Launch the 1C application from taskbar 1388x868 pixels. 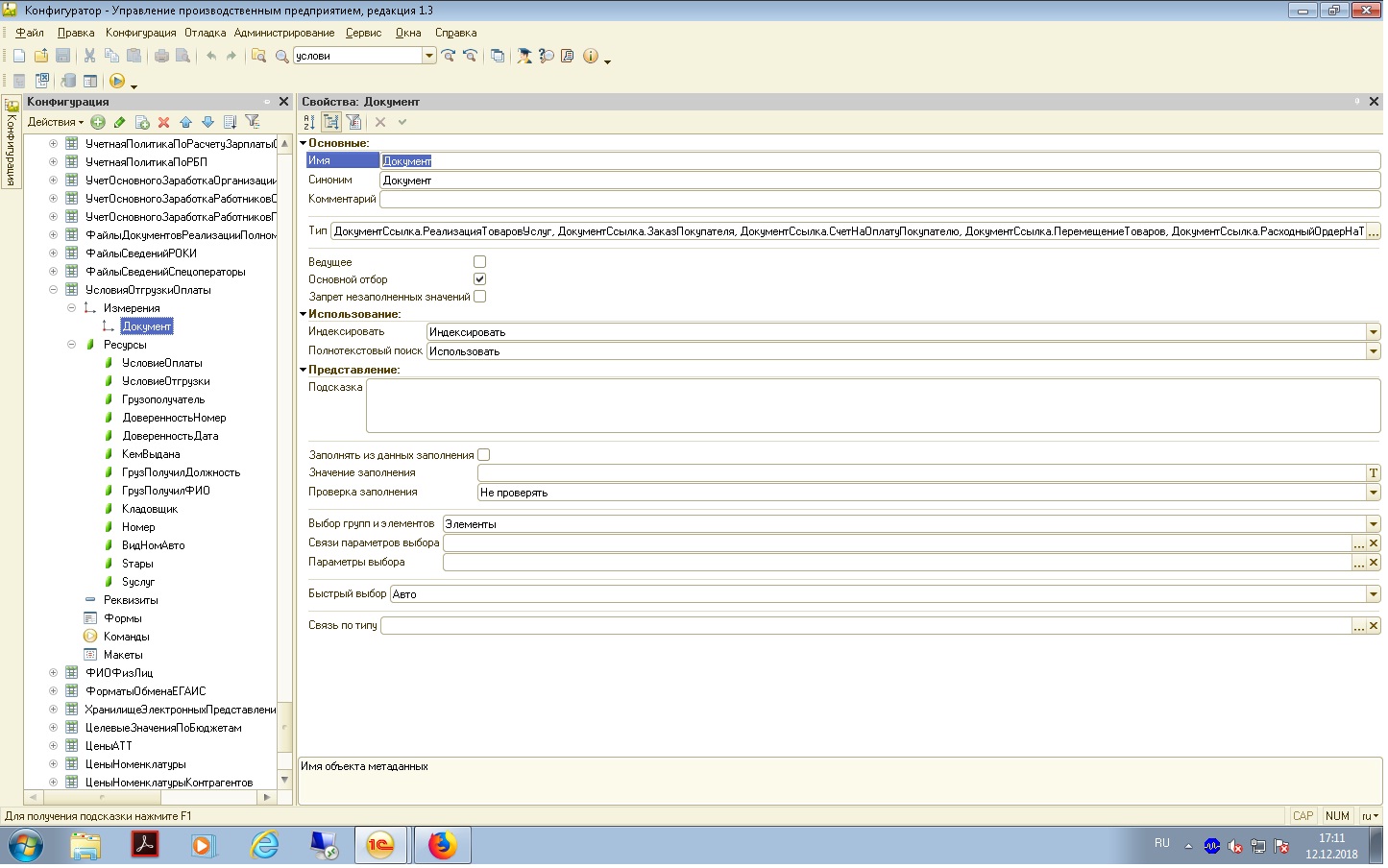[381, 846]
